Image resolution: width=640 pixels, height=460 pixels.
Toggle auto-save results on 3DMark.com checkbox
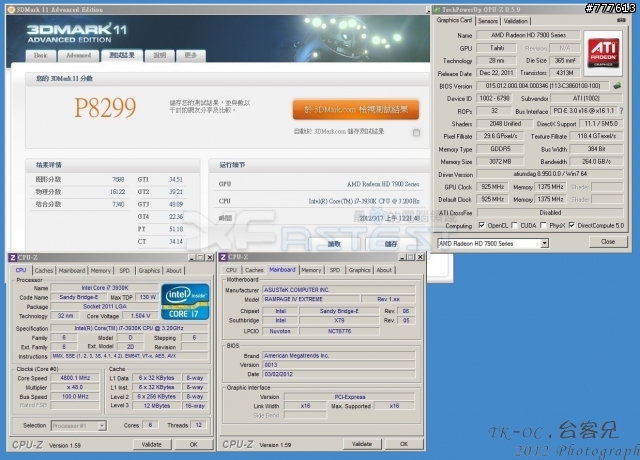tap(416, 132)
